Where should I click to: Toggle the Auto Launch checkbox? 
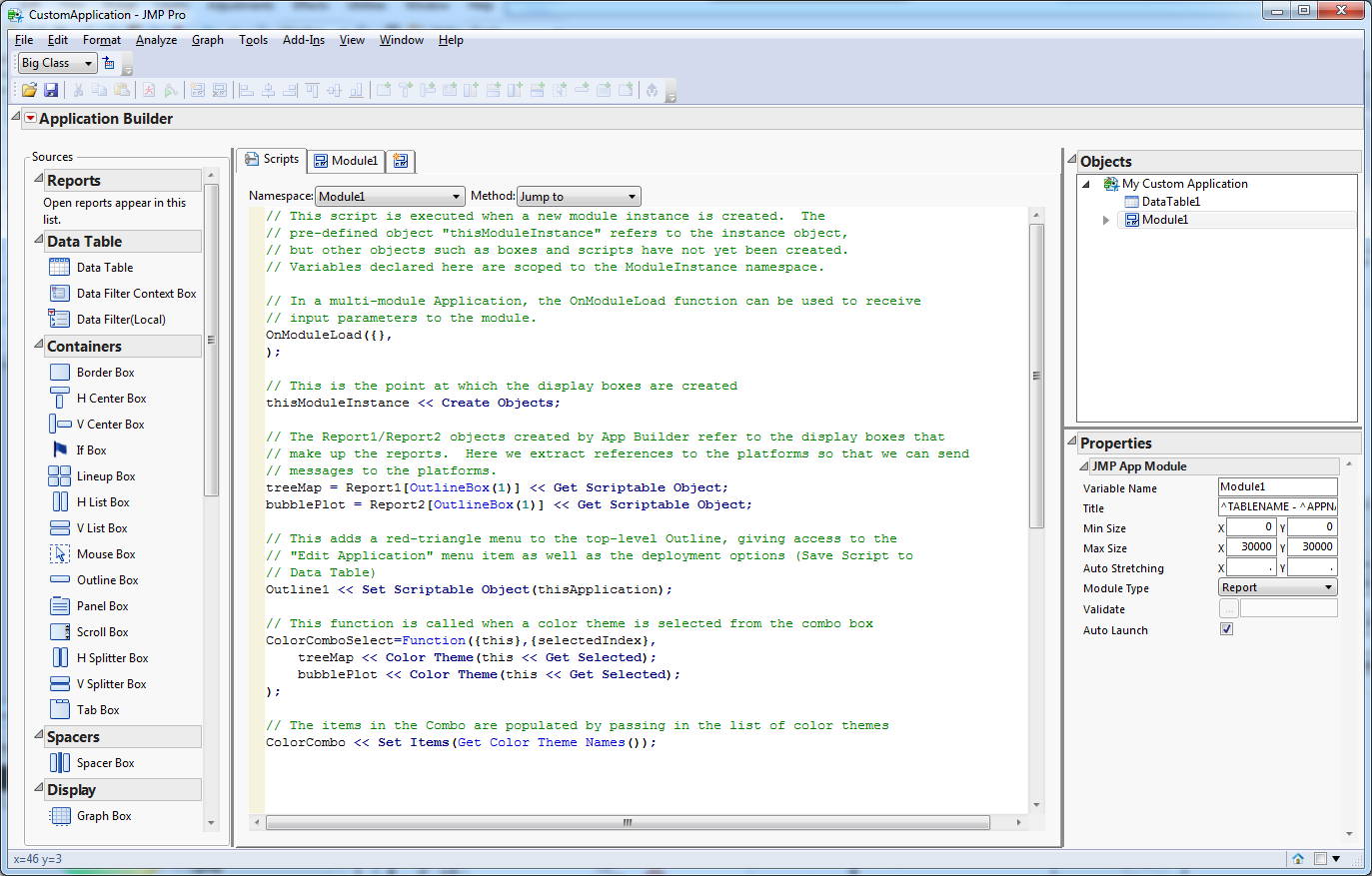tap(1226, 629)
